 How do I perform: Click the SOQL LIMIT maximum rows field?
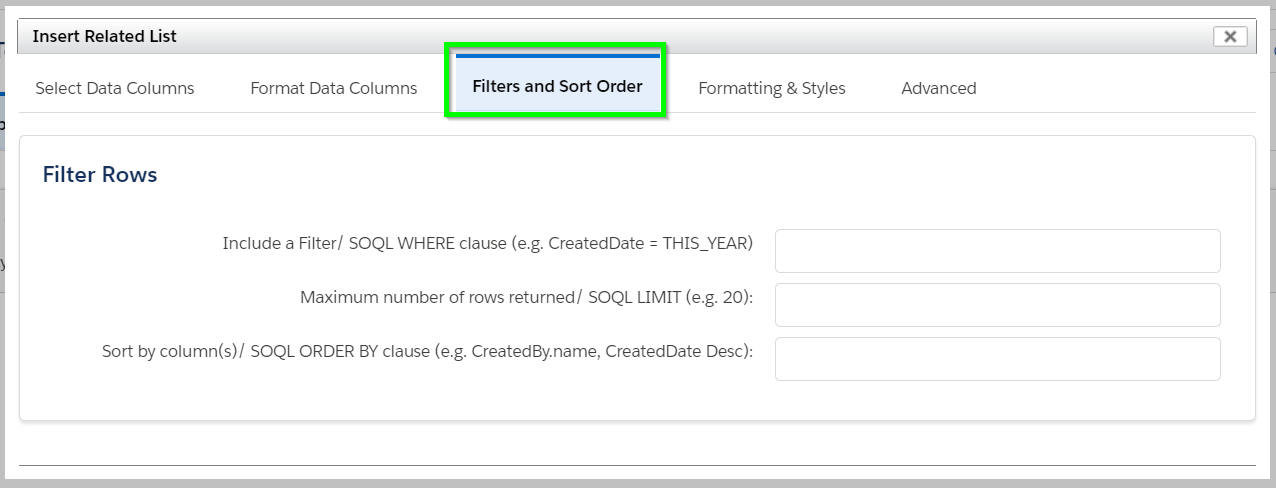coord(997,305)
